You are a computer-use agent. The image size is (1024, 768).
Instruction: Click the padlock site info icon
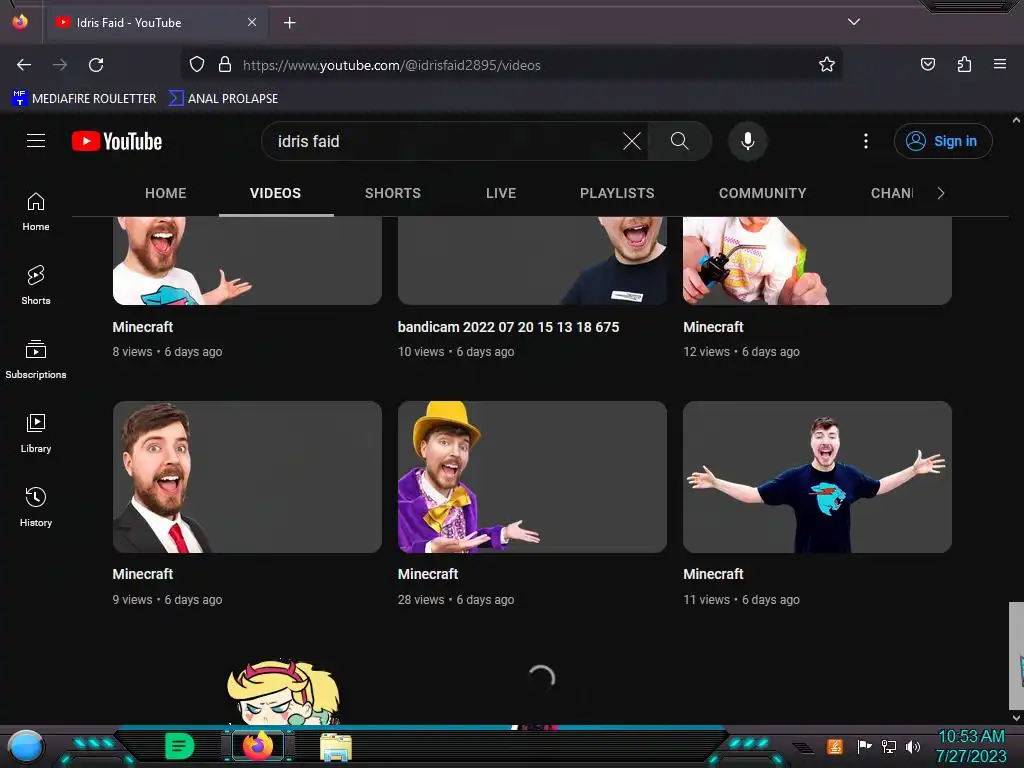pyautogui.click(x=225, y=65)
